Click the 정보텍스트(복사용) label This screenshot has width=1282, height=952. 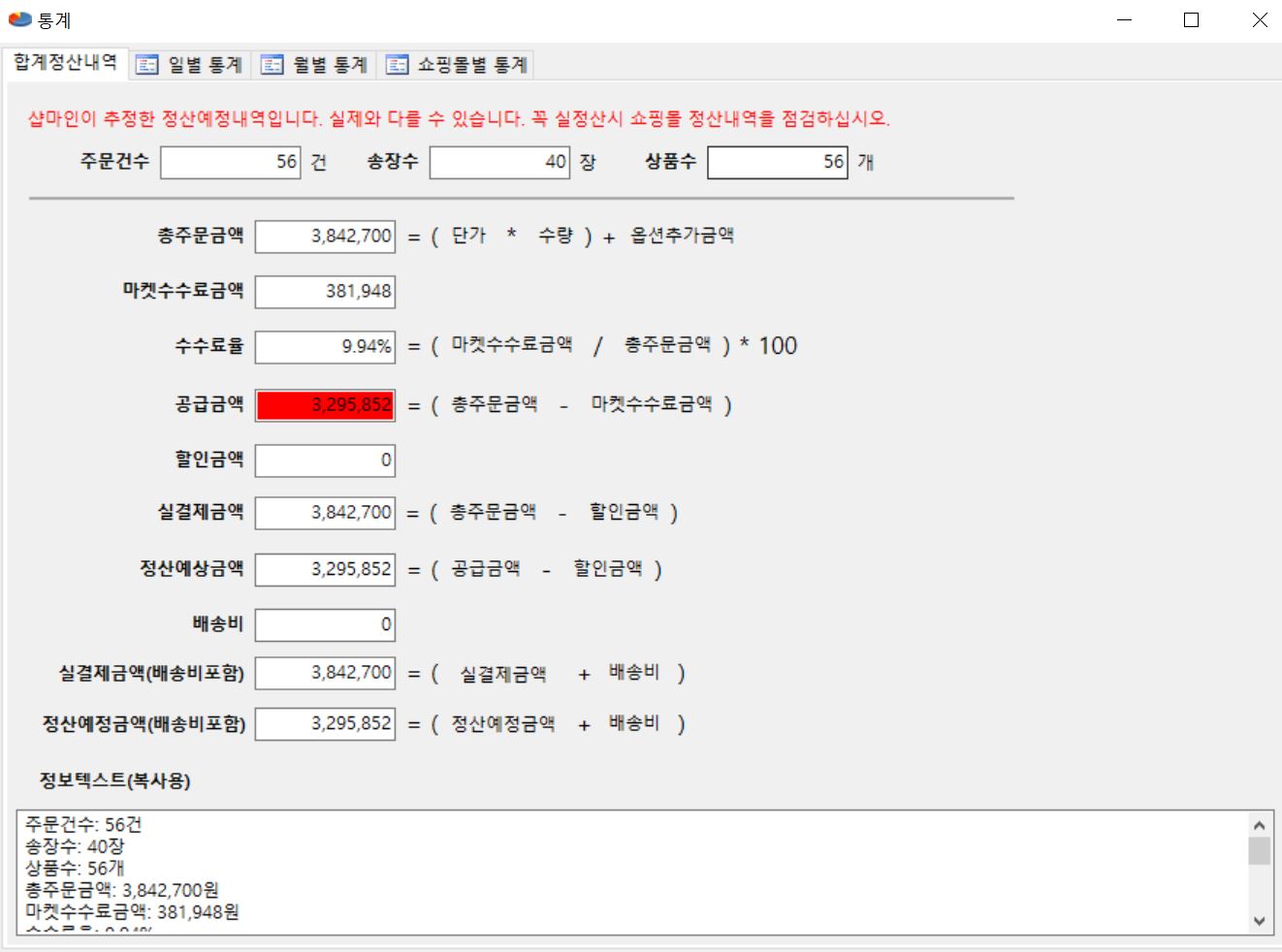[114, 780]
